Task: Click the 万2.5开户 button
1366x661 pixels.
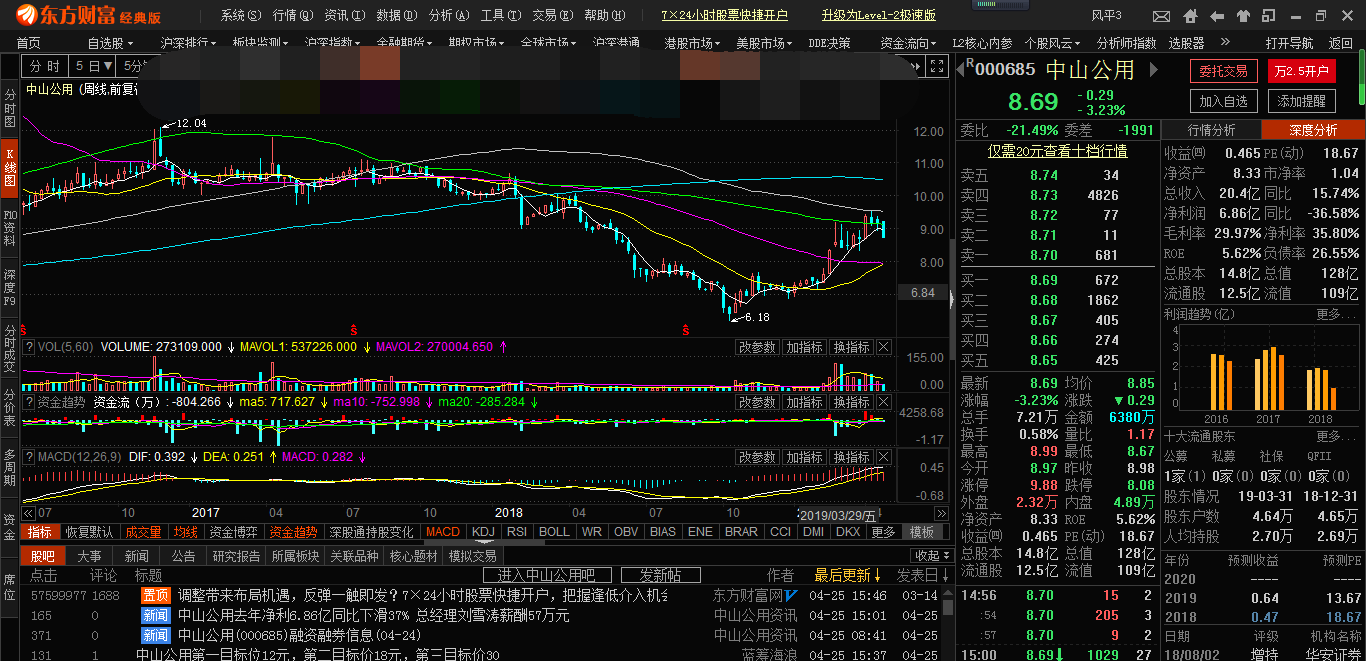Action: tap(1302, 71)
